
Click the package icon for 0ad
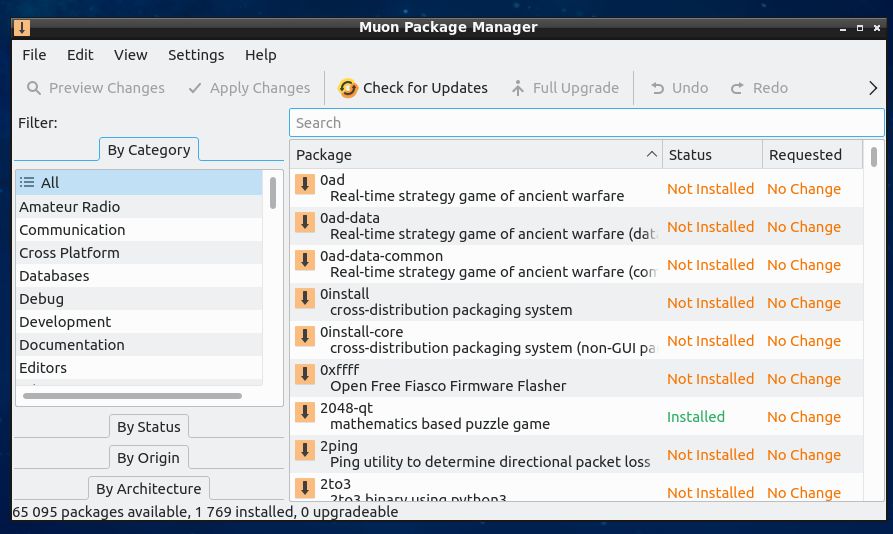point(305,184)
